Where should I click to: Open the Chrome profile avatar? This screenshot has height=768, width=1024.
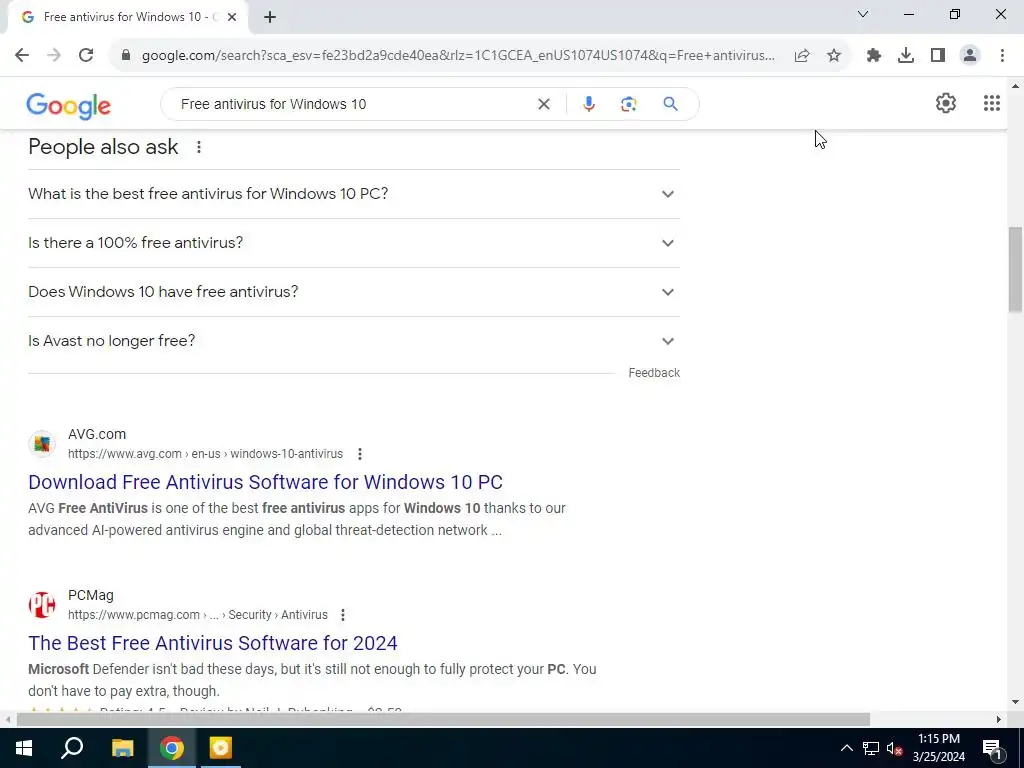pos(970,56)
